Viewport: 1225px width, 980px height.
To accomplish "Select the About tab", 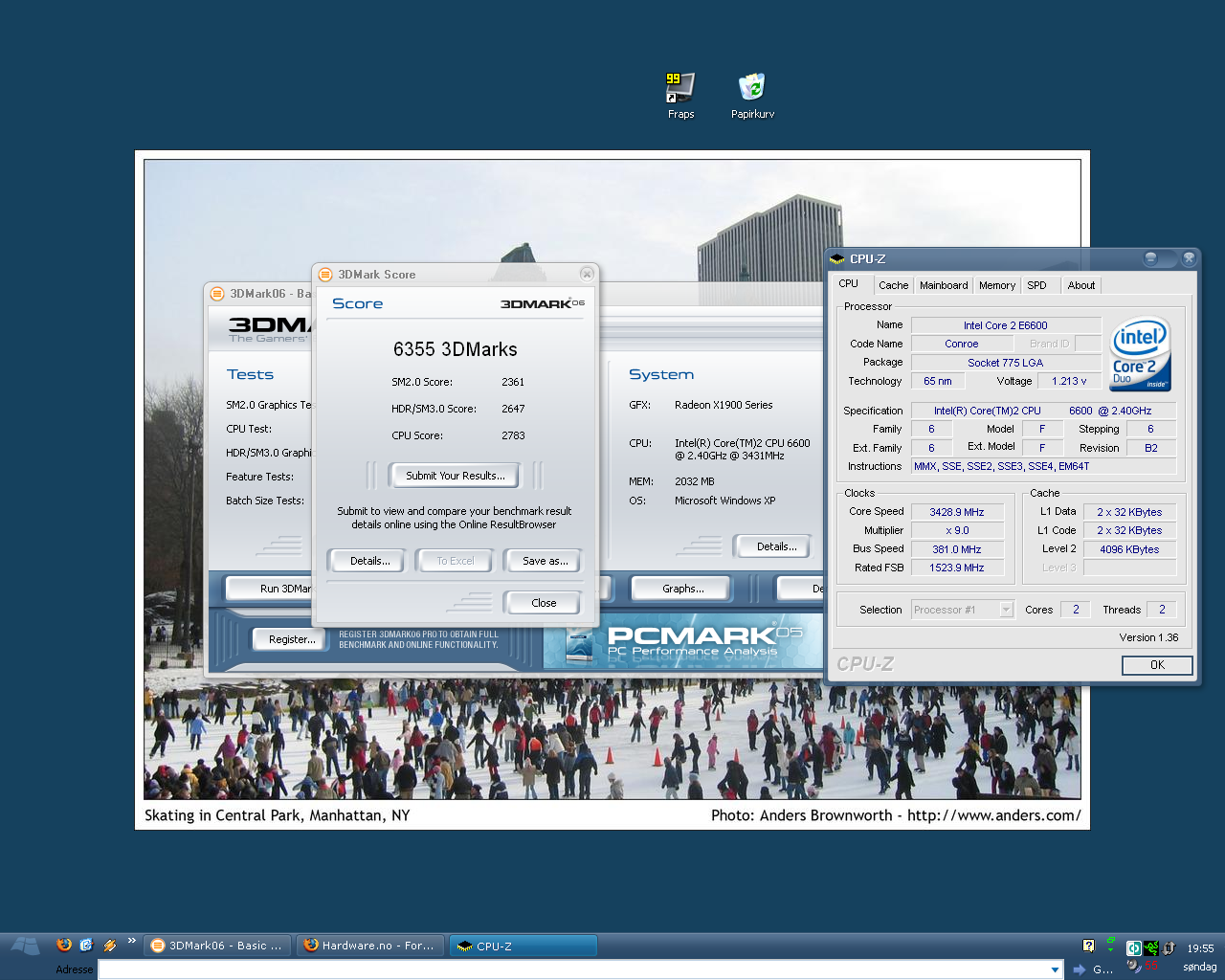I will (x=1081, y=285).
